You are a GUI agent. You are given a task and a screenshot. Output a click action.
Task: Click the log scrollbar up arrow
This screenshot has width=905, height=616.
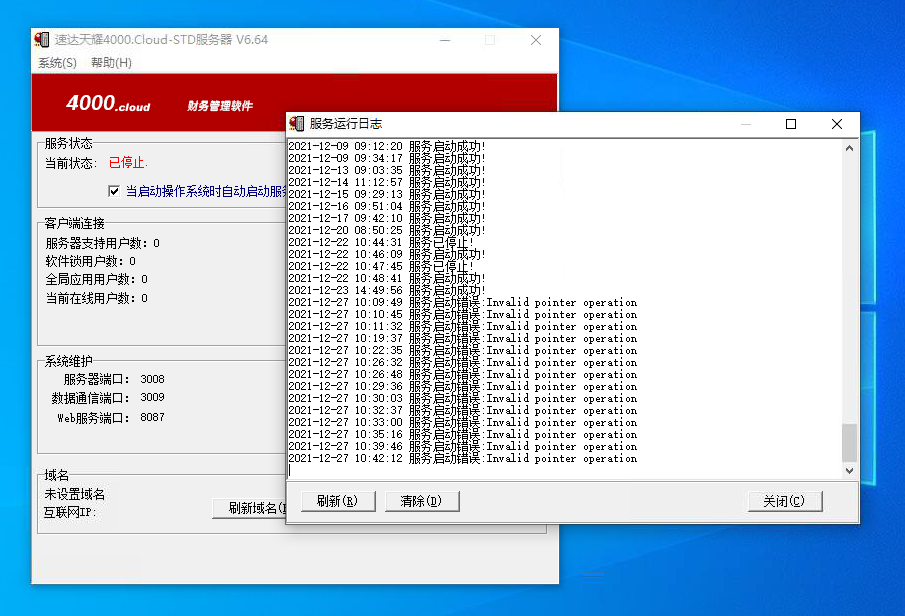click(x=849, y=148)
